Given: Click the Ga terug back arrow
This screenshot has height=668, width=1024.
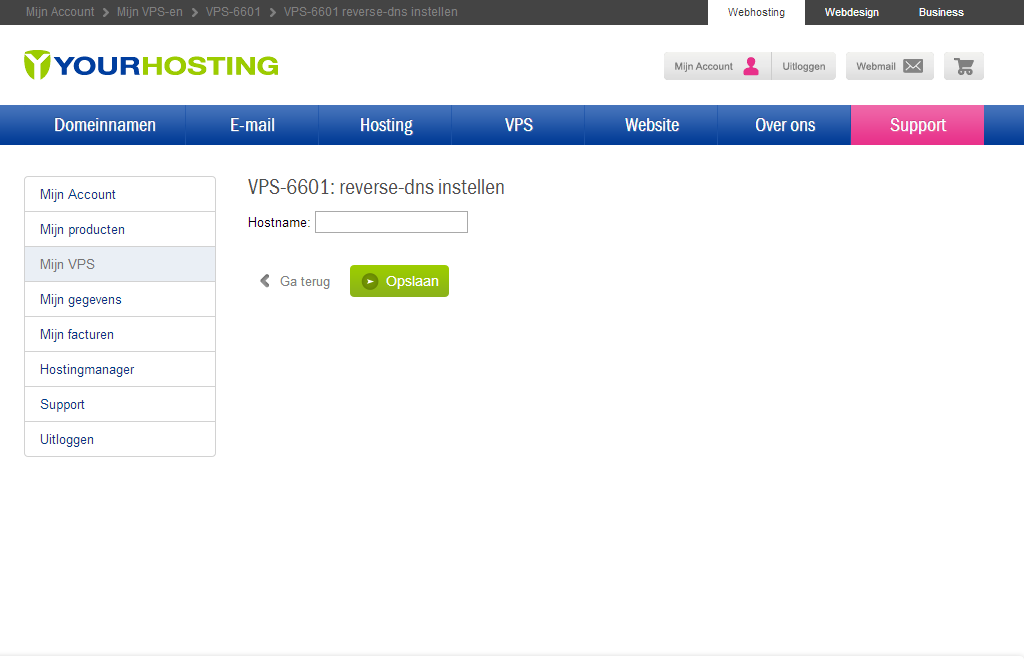Looking at the screenshot, I should click(x=265, y=281).
